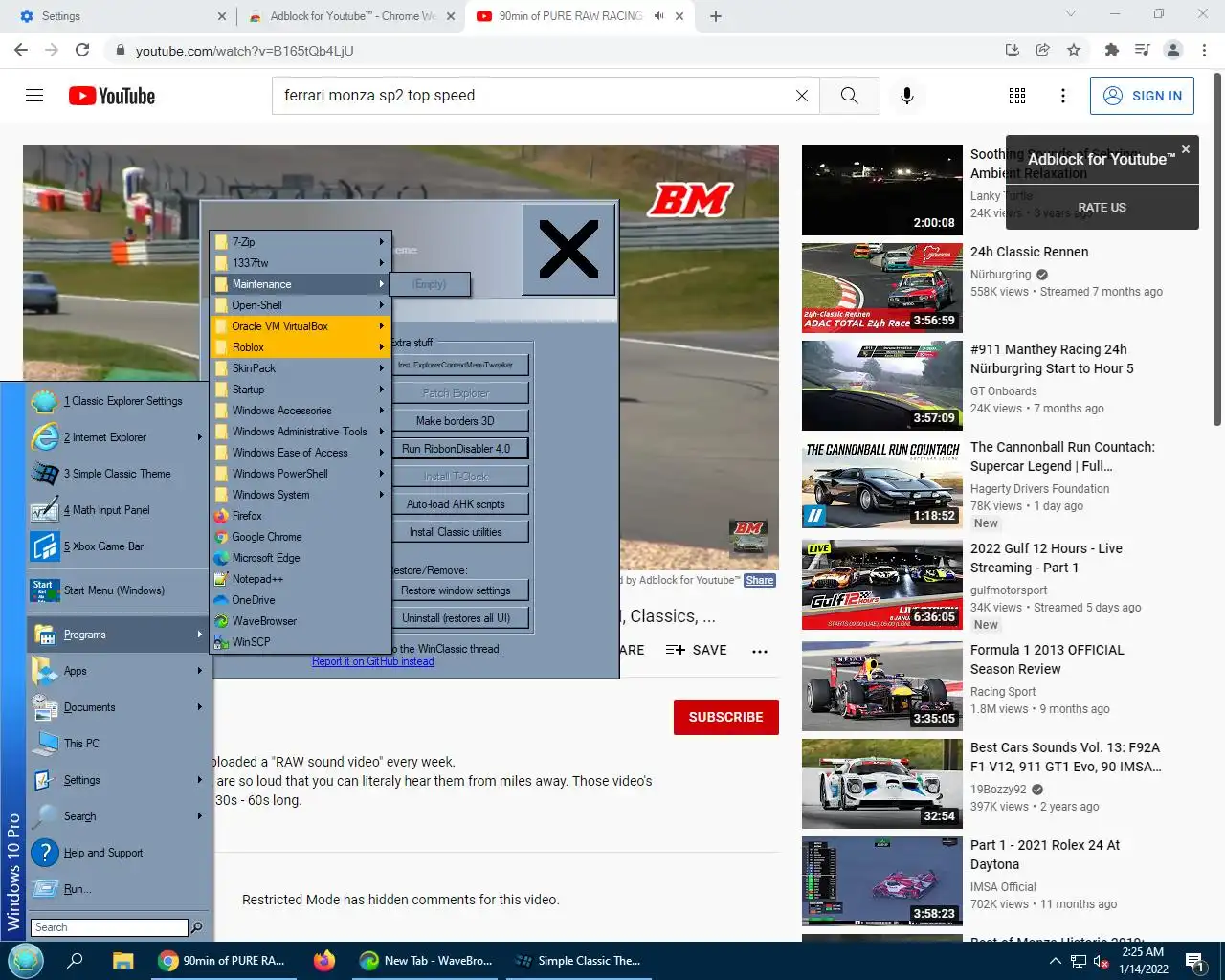Expand the Windows System folder
The image size is (1225, 980).
click(300, 495)
